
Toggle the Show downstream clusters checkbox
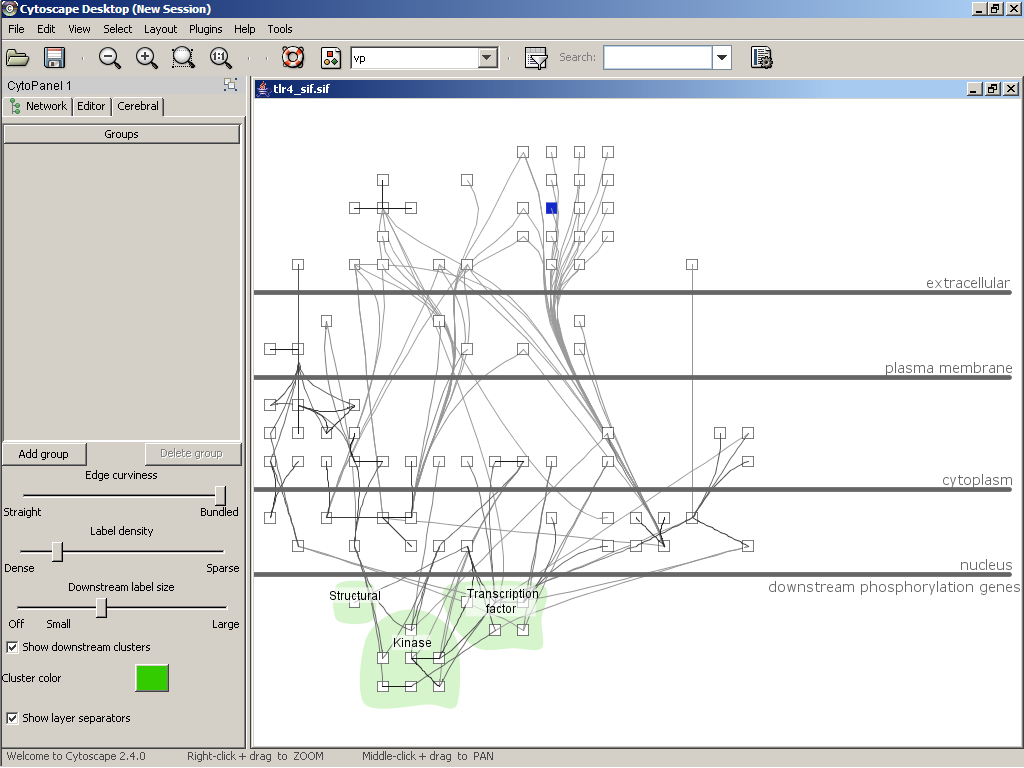(13, 647)
